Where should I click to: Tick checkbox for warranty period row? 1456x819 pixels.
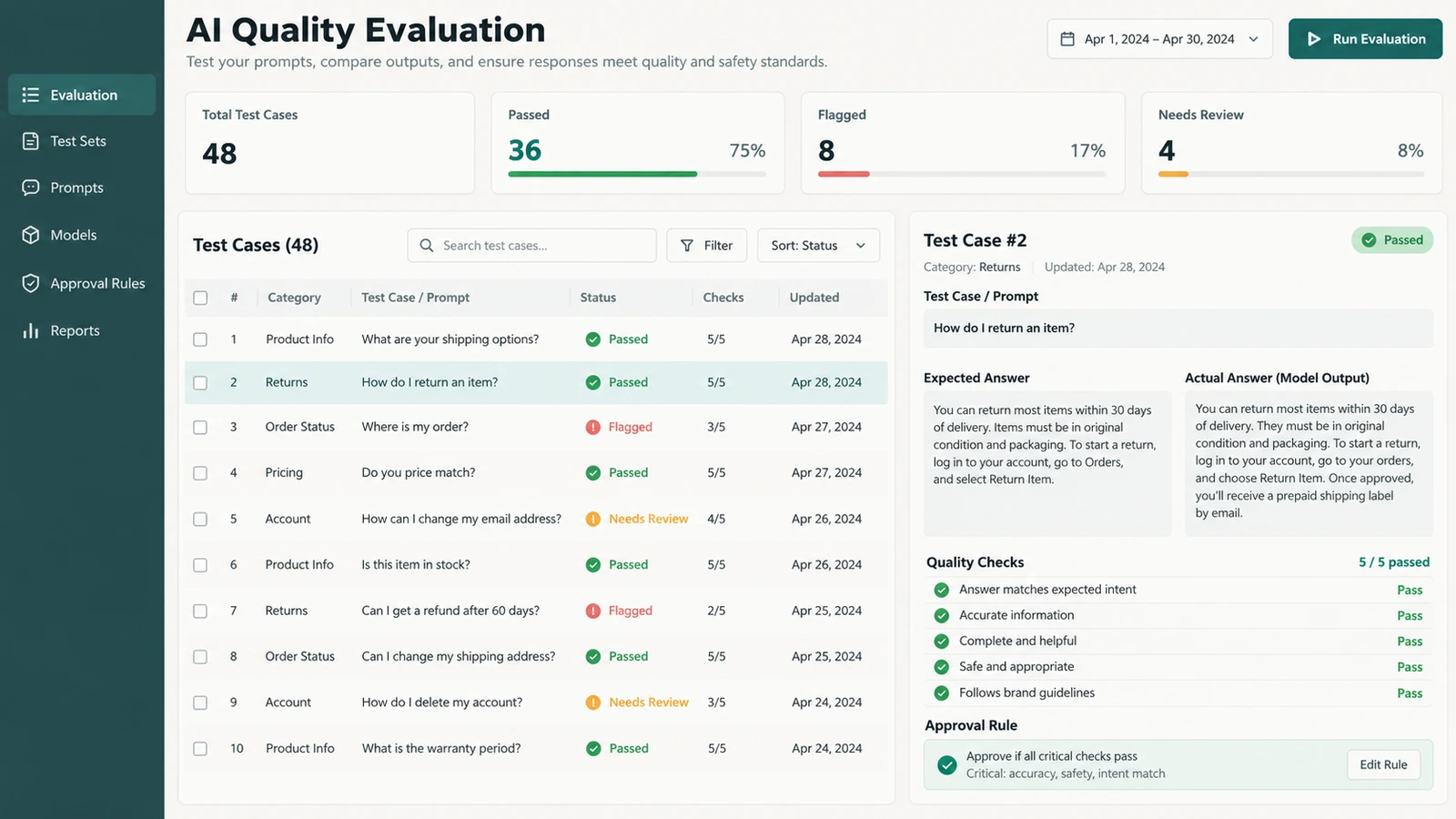(x=200, y=749)
